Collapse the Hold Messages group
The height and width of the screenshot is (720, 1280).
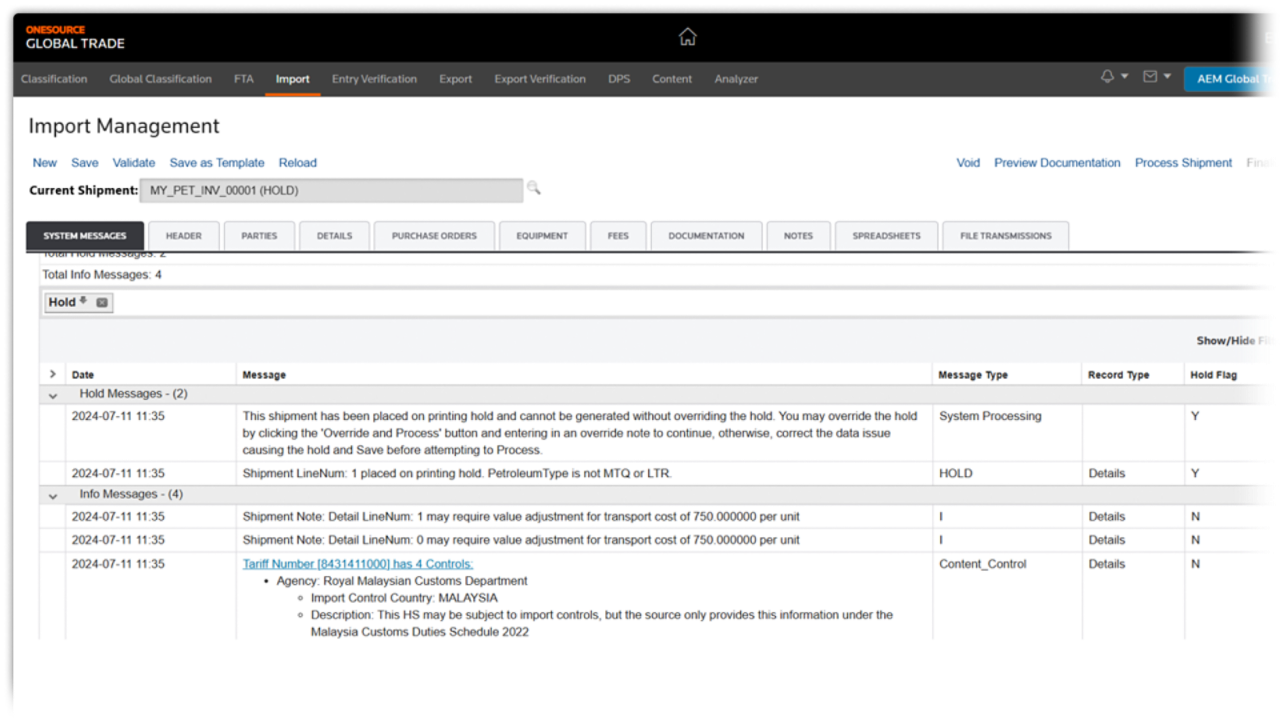pyautogui.click(x=53, y=395)
